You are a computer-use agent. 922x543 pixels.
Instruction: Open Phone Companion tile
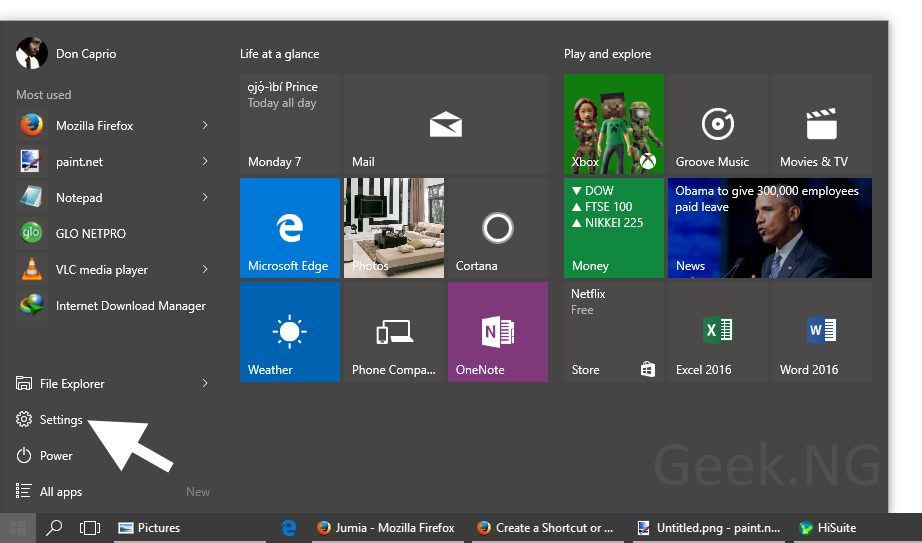coord(394,332)
